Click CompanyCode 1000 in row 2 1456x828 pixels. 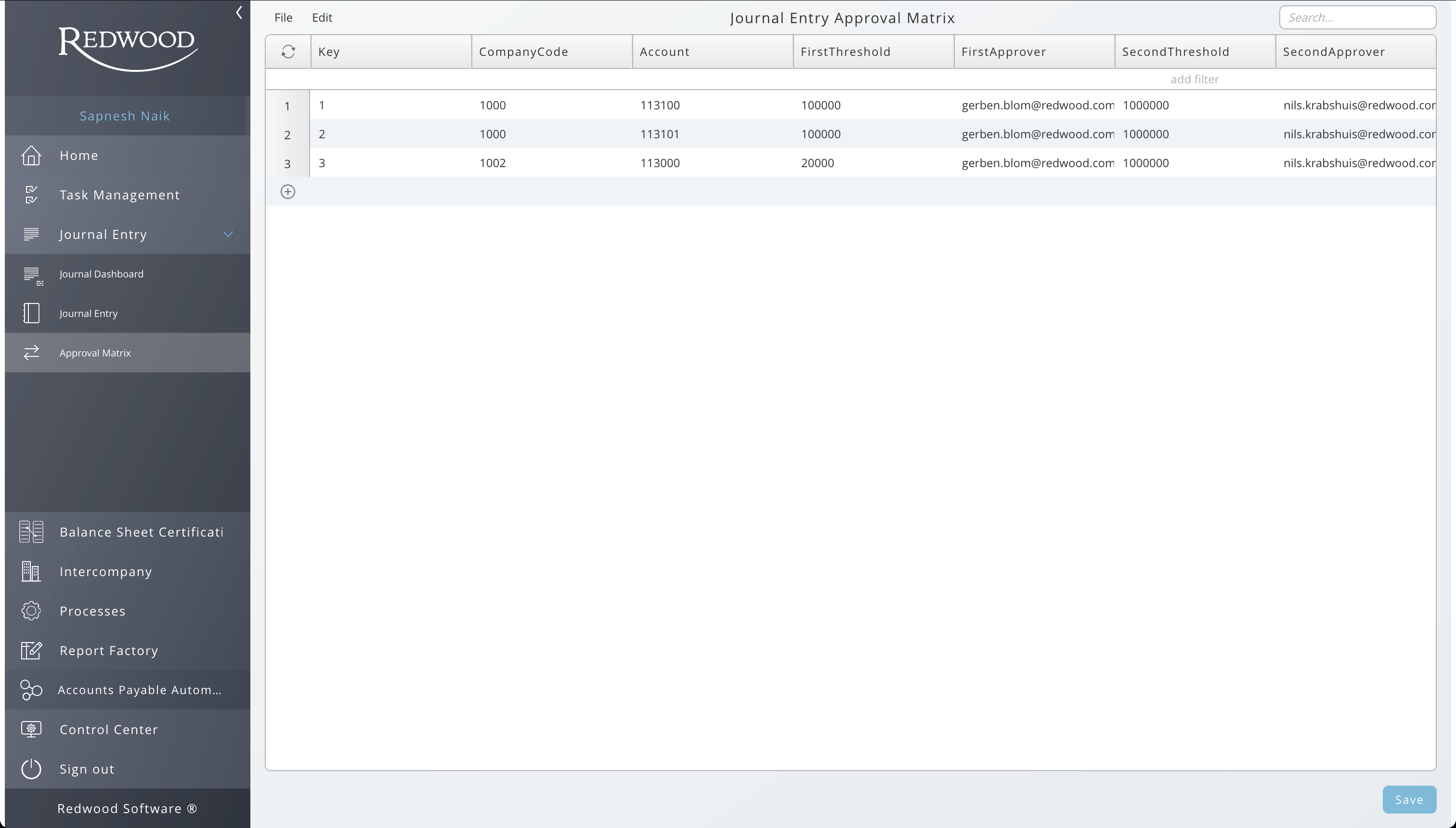coord(552,134)
